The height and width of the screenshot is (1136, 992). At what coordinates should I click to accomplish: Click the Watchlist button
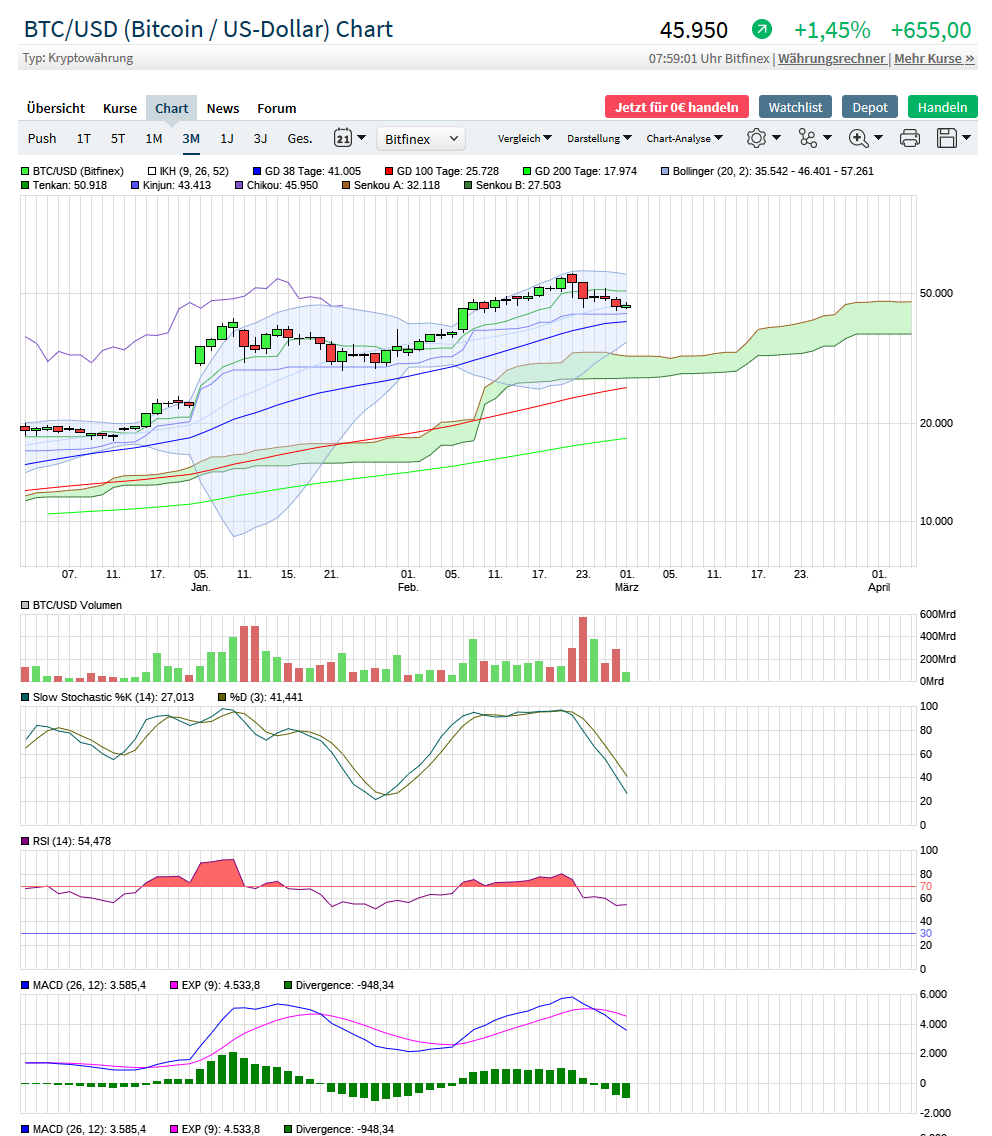(795, 107)
